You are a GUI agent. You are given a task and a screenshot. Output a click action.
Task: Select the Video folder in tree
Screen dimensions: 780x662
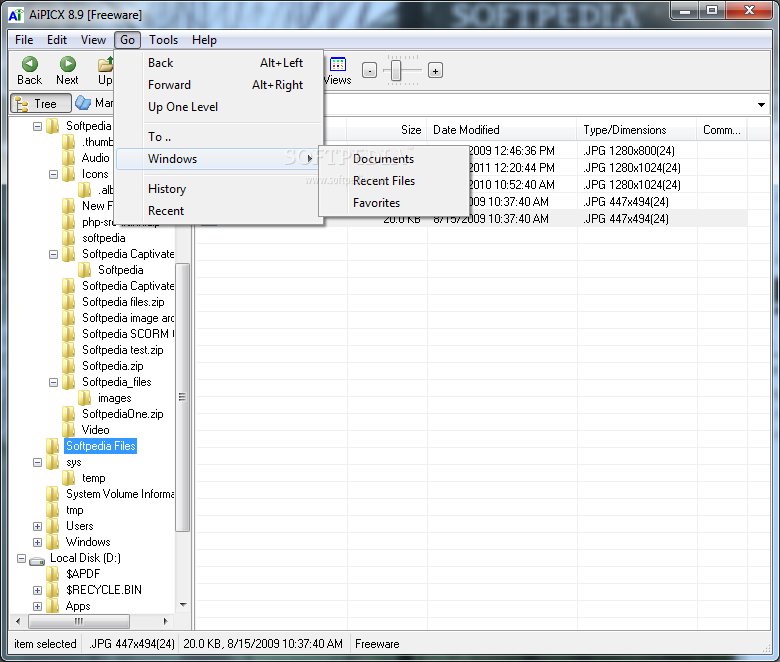[96, 430]
